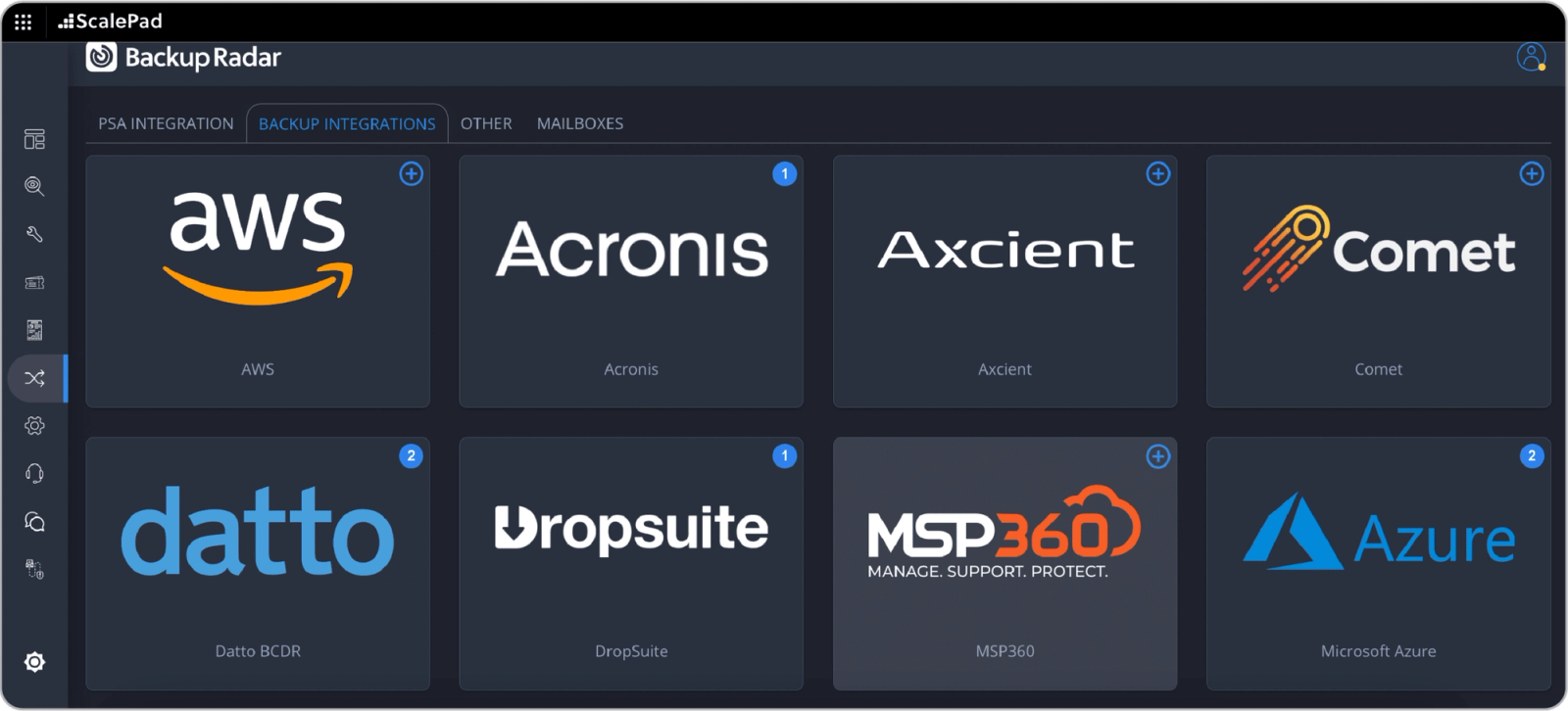Open the chat bubbles sidebar icon
This screenshot has width=1568, height=711.
[34, 522]
